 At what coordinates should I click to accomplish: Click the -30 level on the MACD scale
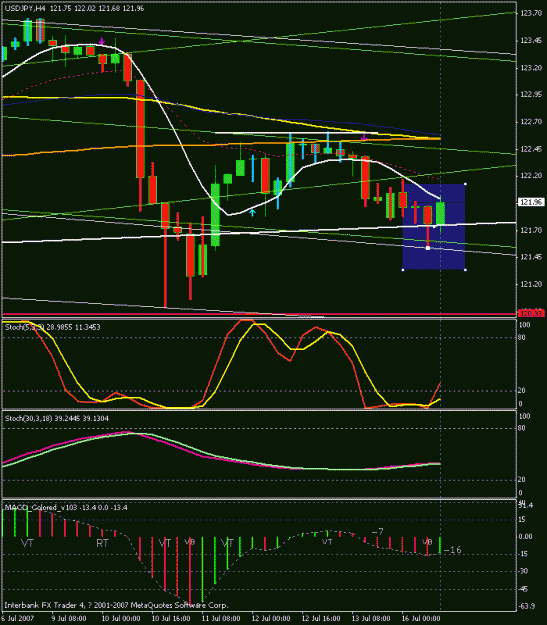[x=523, y=571]
